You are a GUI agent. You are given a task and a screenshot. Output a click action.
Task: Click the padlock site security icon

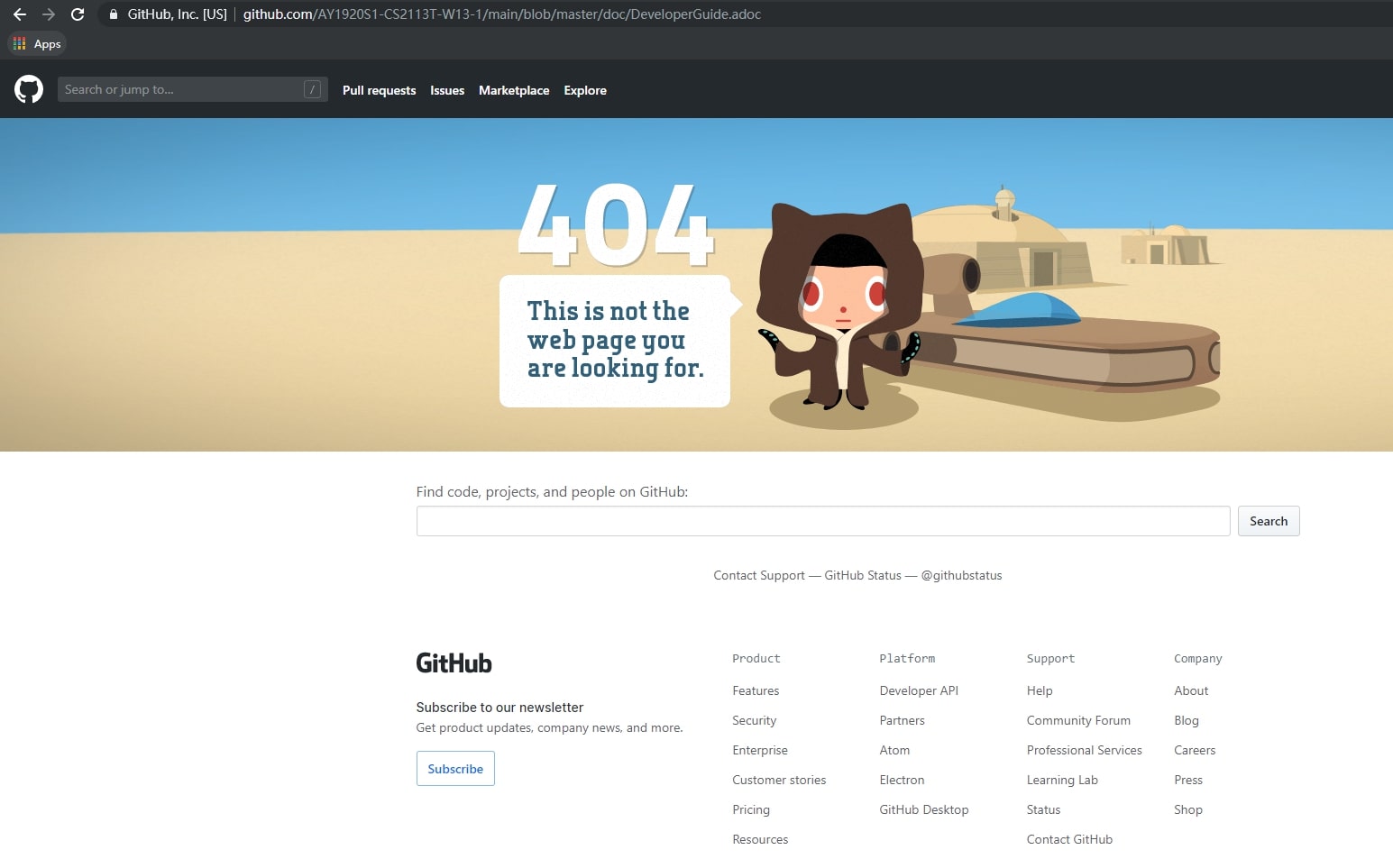coord(114,14)
